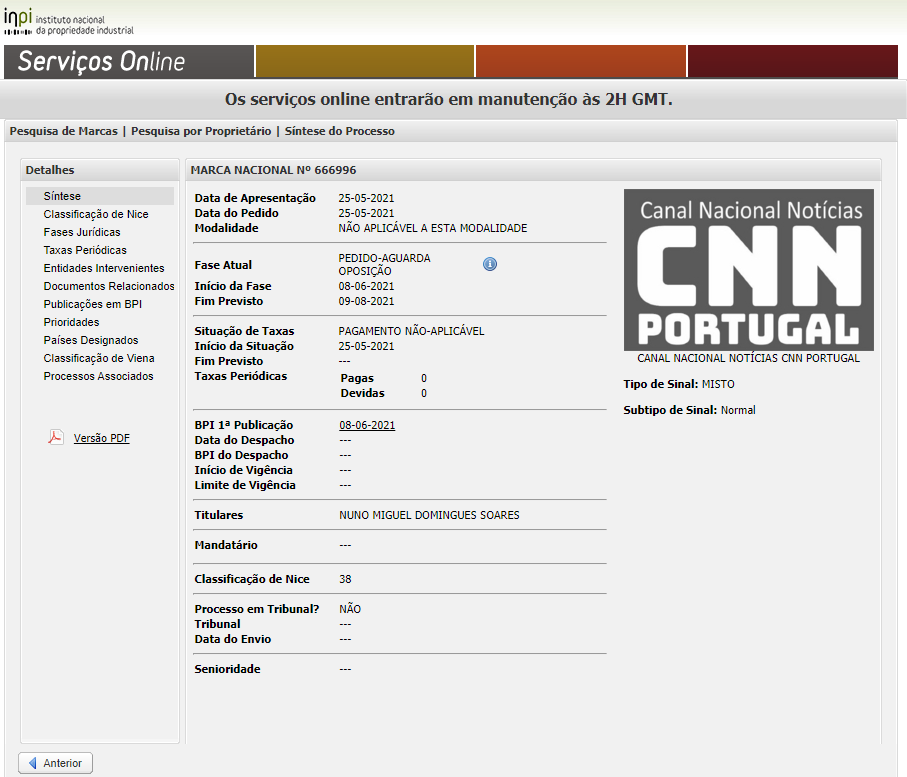The width and height of the screenshot is (907, 777).
Task: Open BPI publication date 08-06-2021 link
Action: pyautogui.click(x=367, y=425)
